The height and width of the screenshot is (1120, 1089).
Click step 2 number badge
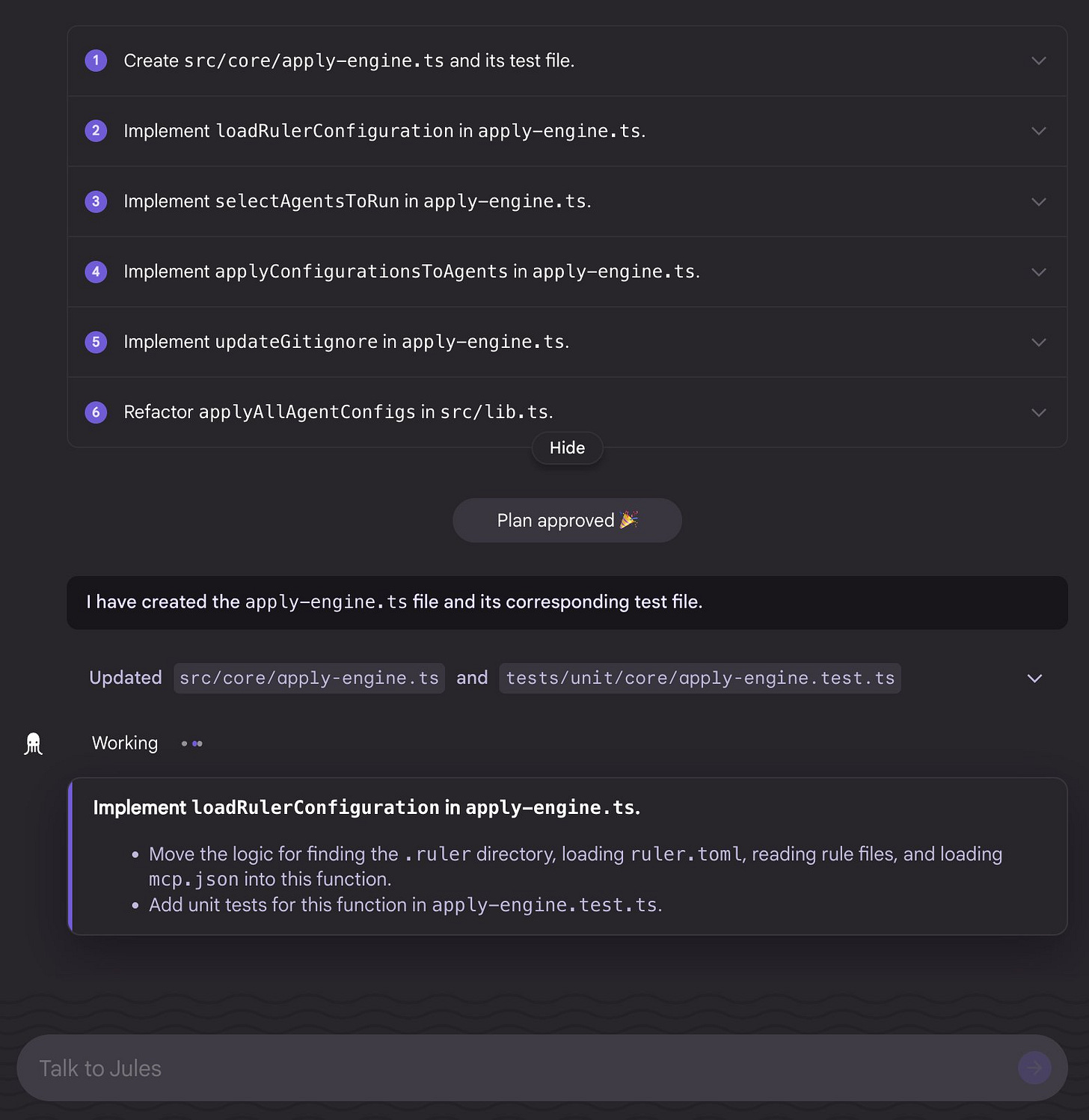click(x=96, y=131)
